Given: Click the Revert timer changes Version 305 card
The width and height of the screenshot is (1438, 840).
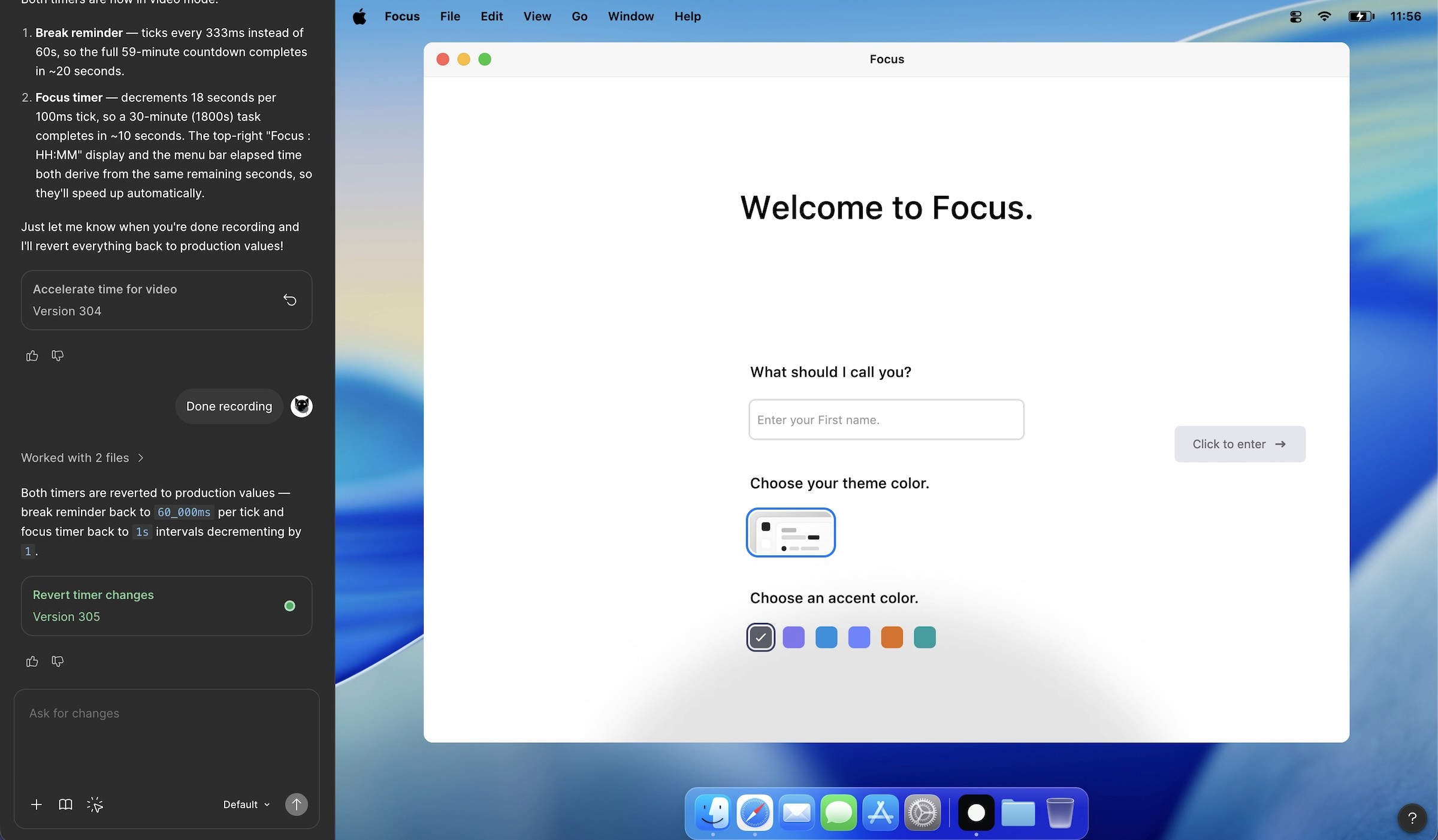Looking at the screenshot, I should pos(166,606).
